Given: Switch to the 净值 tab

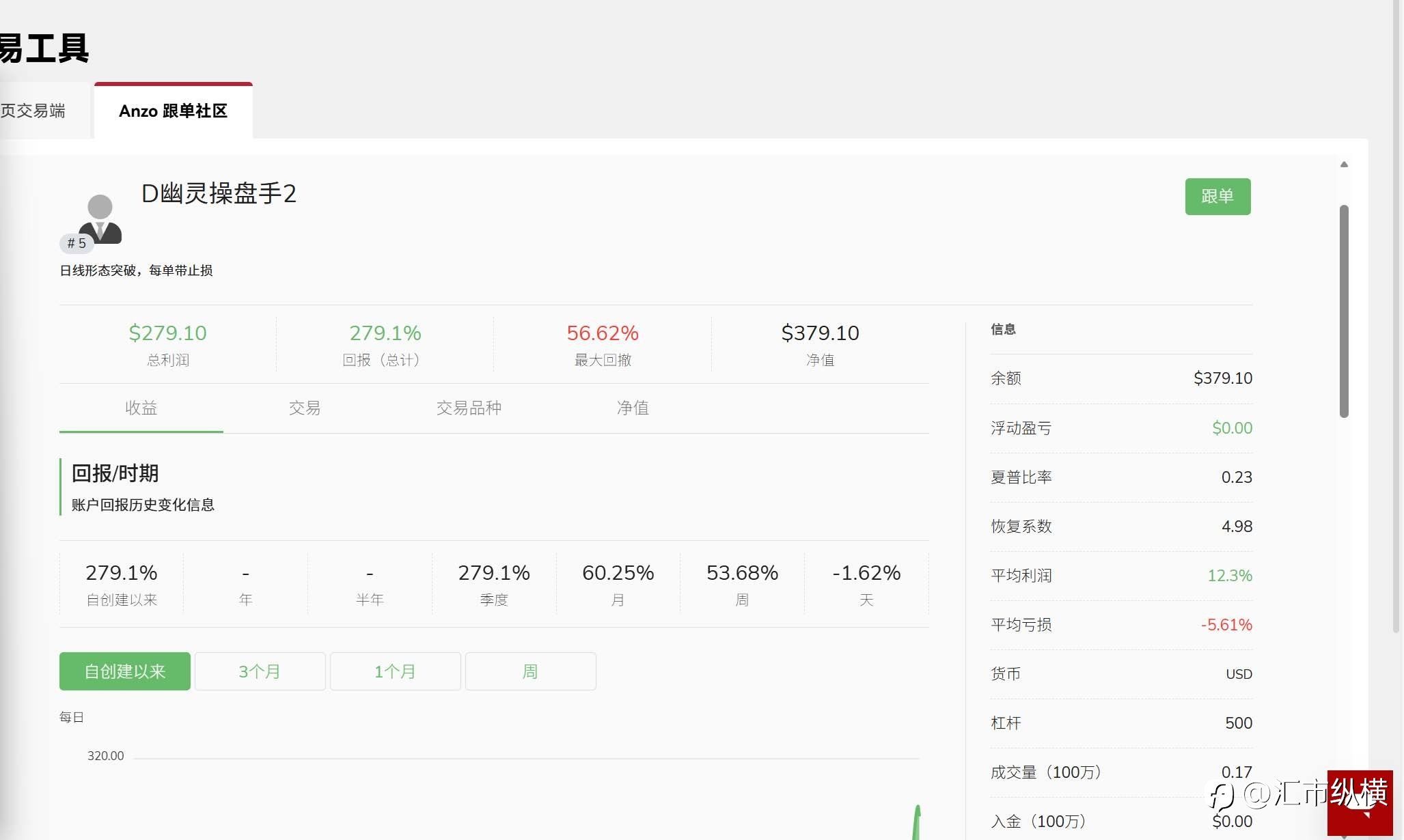Looking at the screenshot, I should point(632,408).
